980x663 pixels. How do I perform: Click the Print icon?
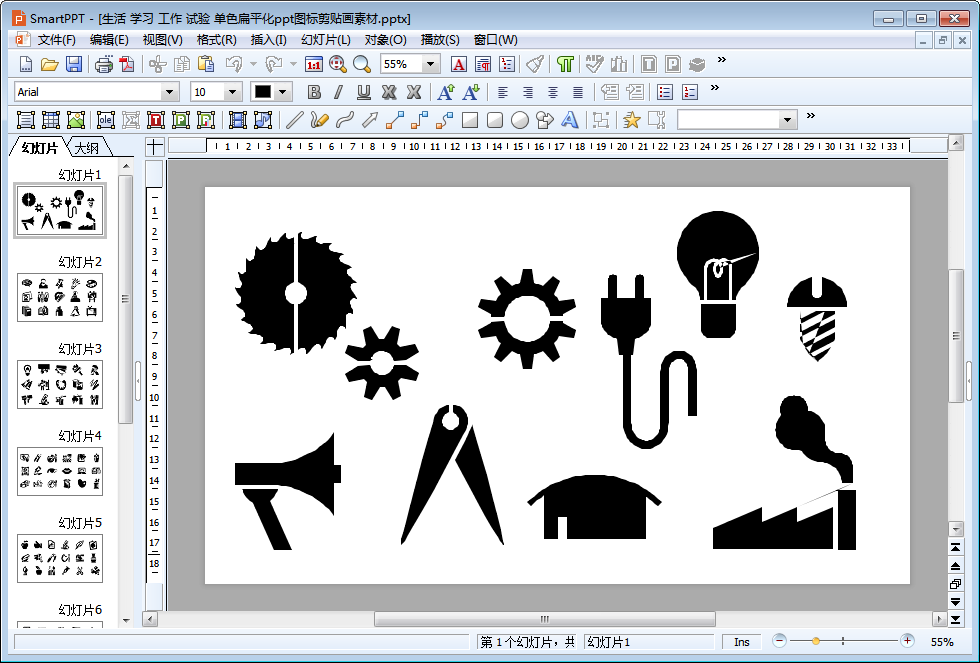coord(103,64)
